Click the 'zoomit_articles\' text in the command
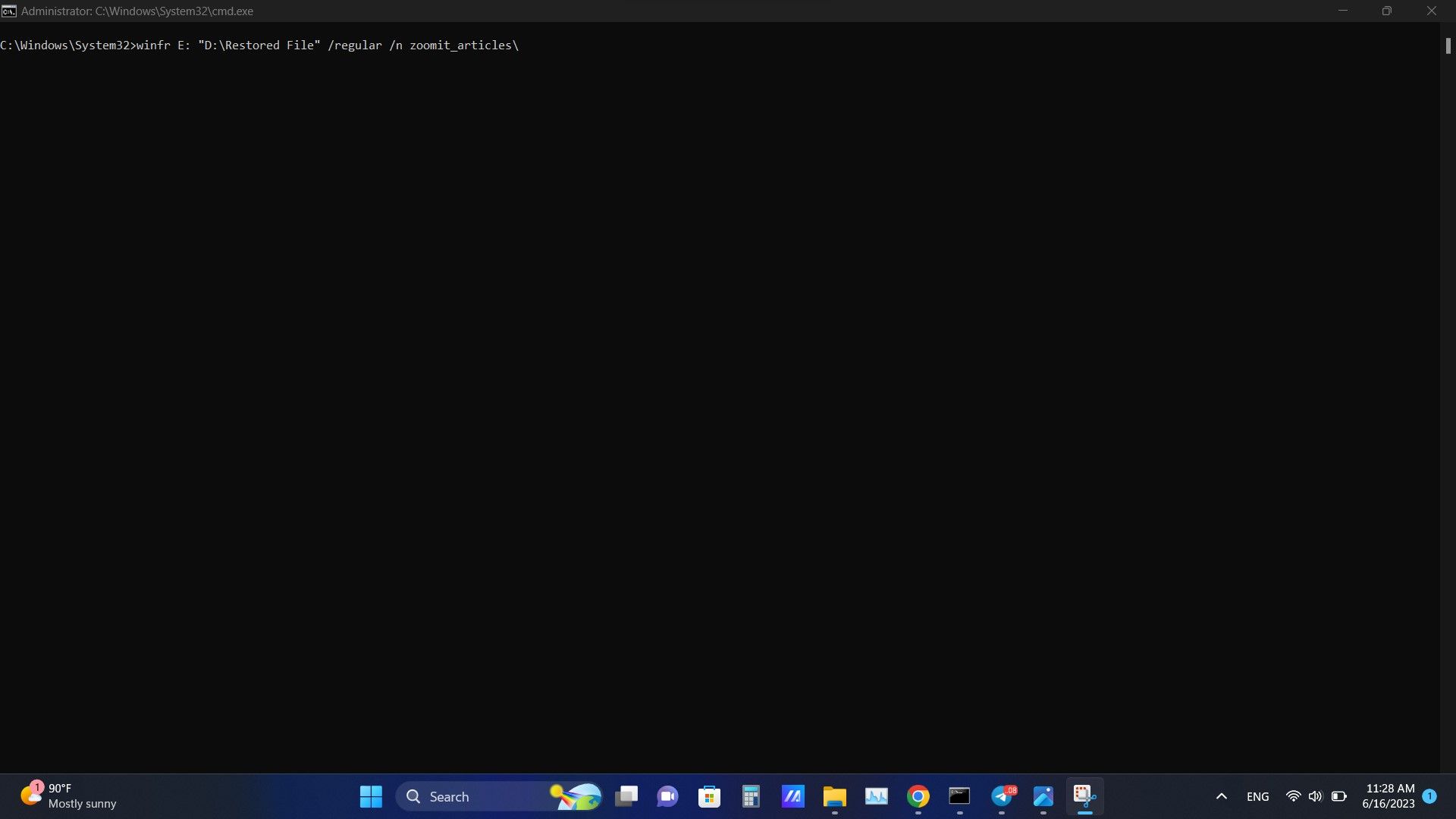Screen dimensions: 1456x819 (464, 45)
